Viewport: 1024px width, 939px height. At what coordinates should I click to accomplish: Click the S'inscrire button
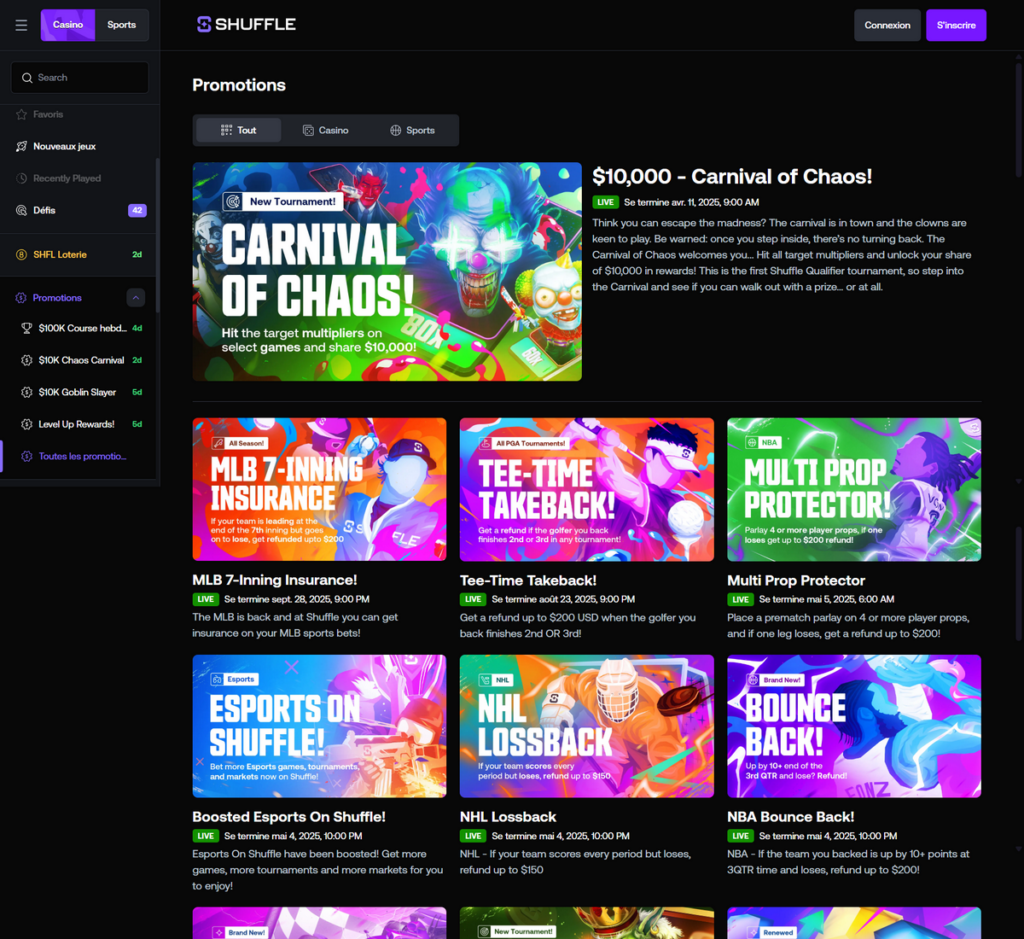[x=956, y=25]
